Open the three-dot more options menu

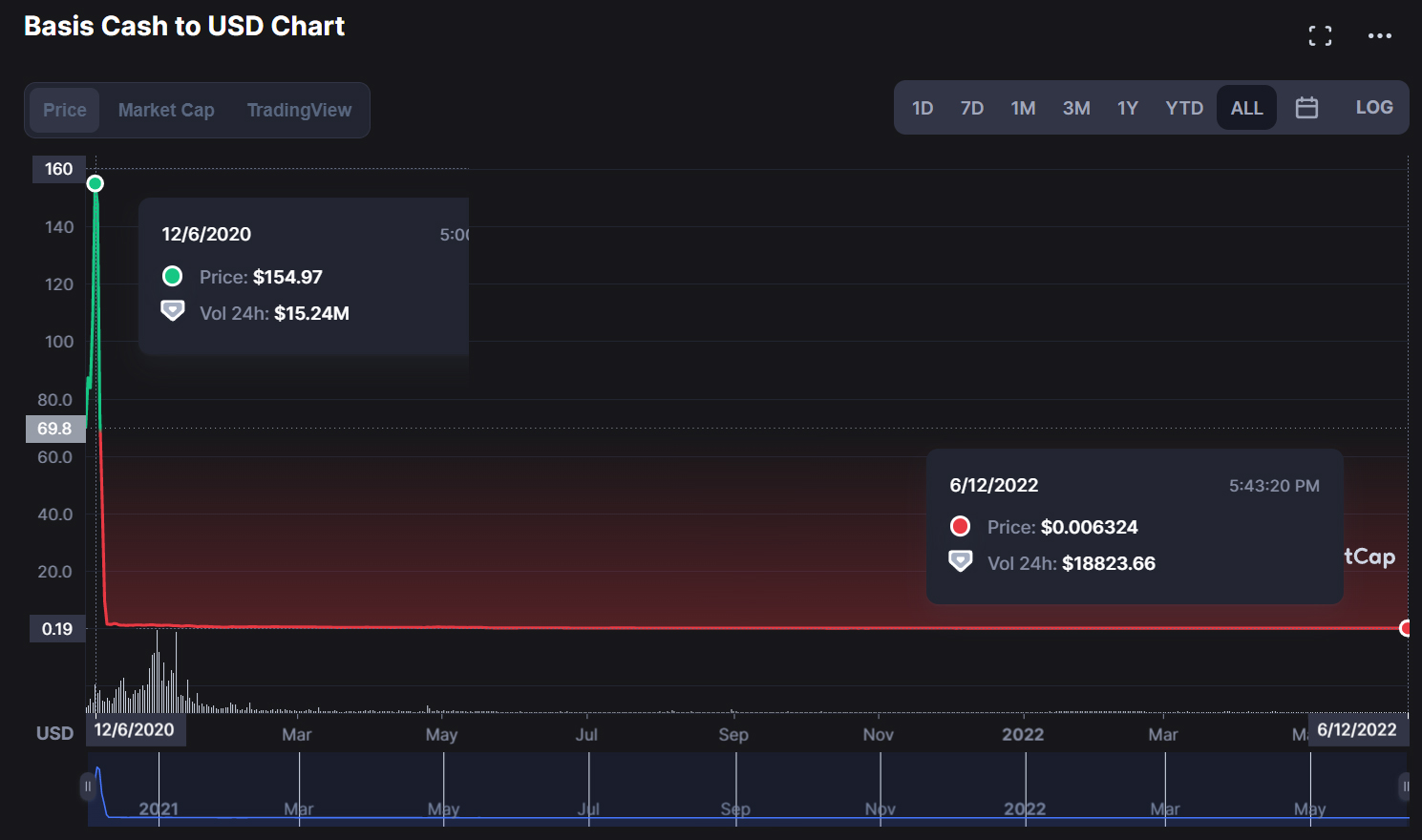(x=1379, y=36)
